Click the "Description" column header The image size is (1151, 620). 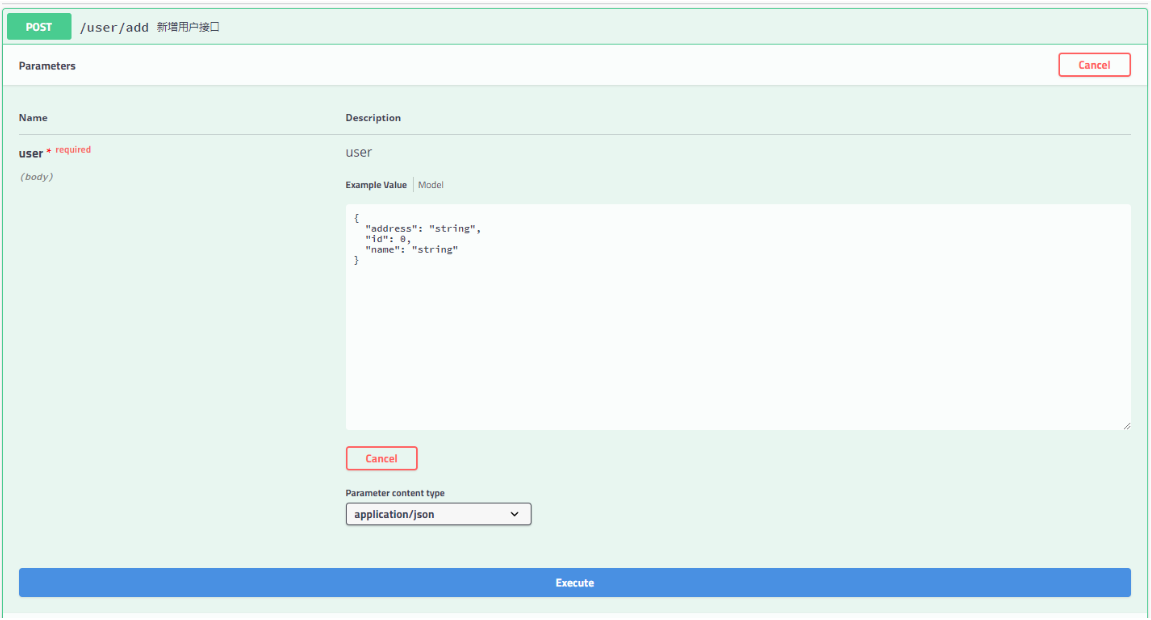(373, 117)
